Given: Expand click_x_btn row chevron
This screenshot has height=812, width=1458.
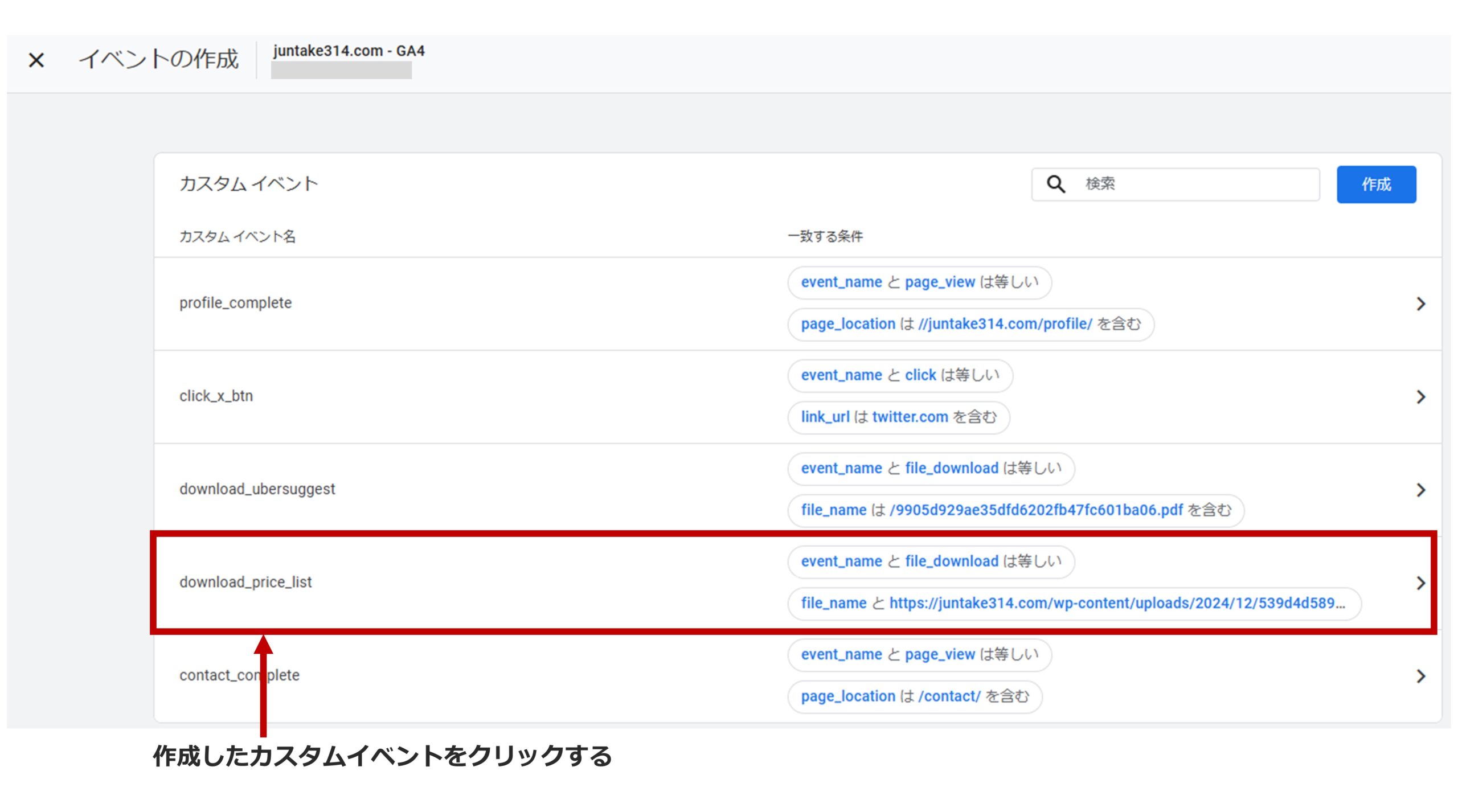Looking at the screenshot, I should tap(1420, 397).
